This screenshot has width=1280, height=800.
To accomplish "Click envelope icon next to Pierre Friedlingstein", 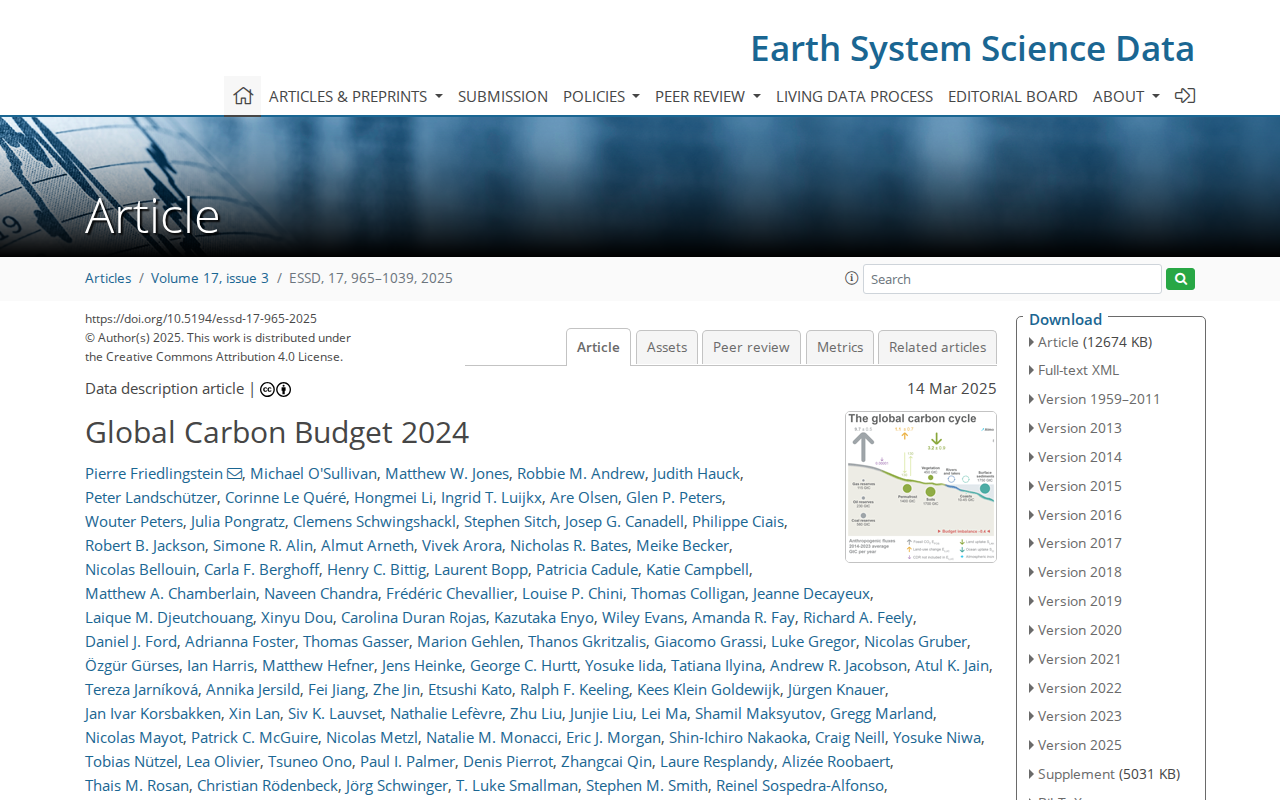I will point(235,474).
